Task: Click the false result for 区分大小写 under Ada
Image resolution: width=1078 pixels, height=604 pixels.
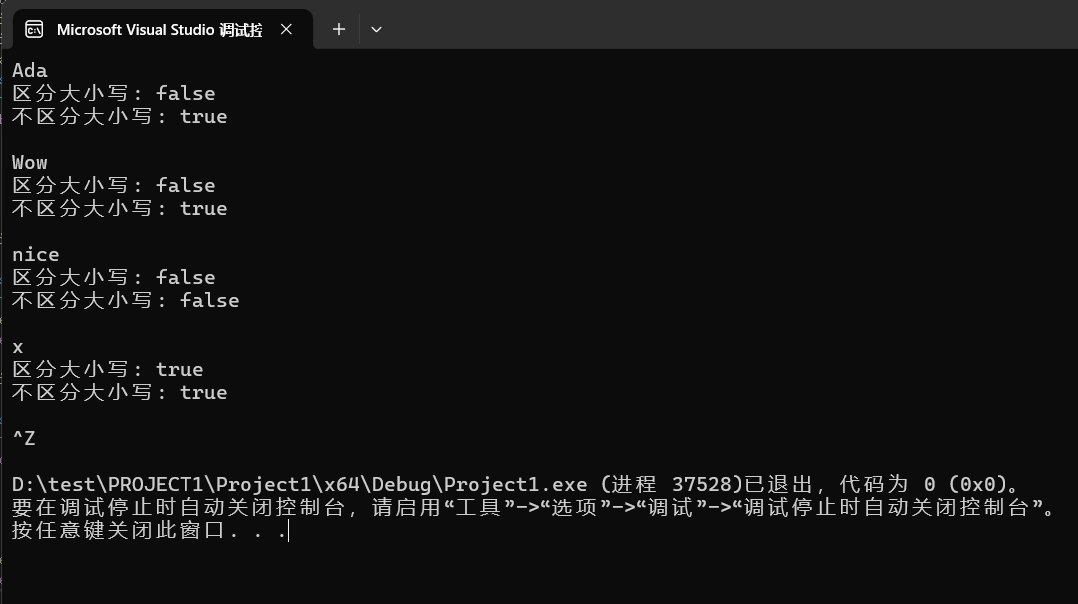Action: 186,93
